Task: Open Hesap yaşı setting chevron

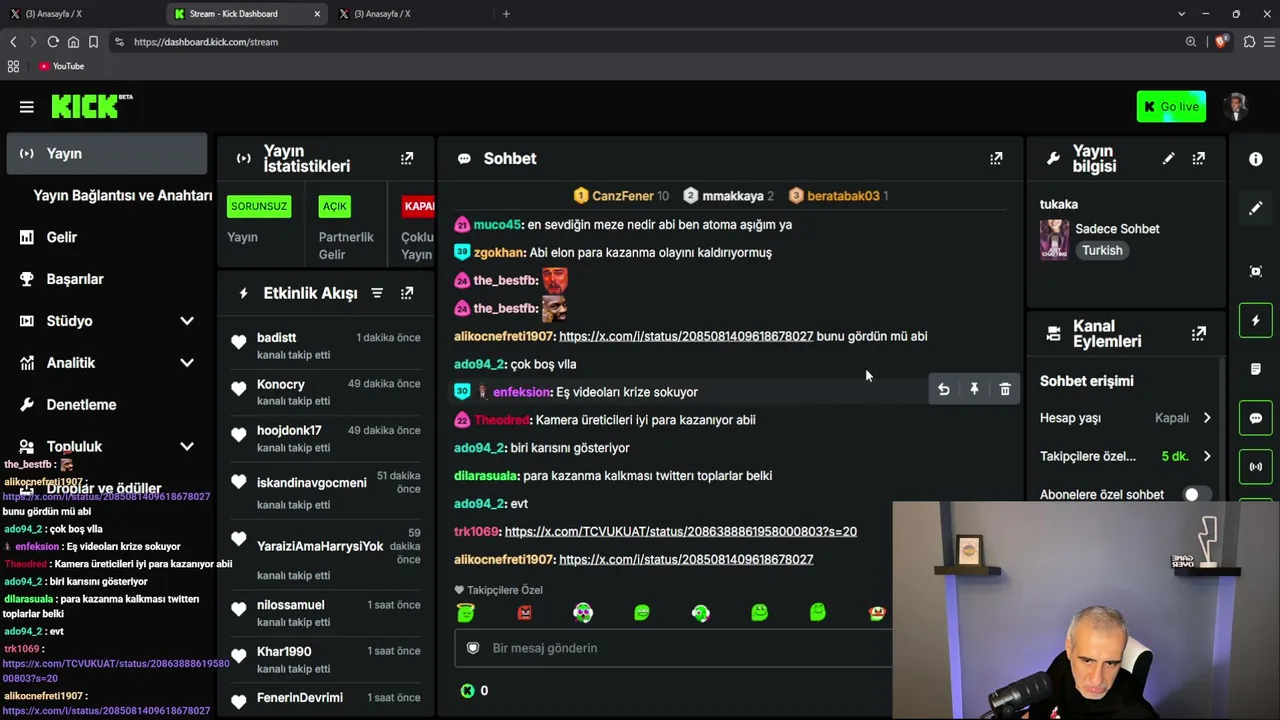Action: 1207,418
